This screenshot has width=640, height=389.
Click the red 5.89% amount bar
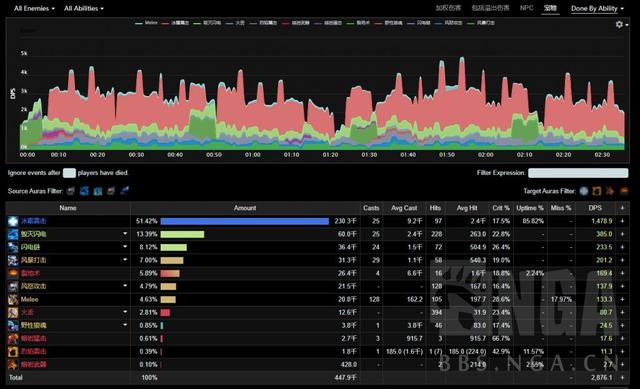[170, 273]
